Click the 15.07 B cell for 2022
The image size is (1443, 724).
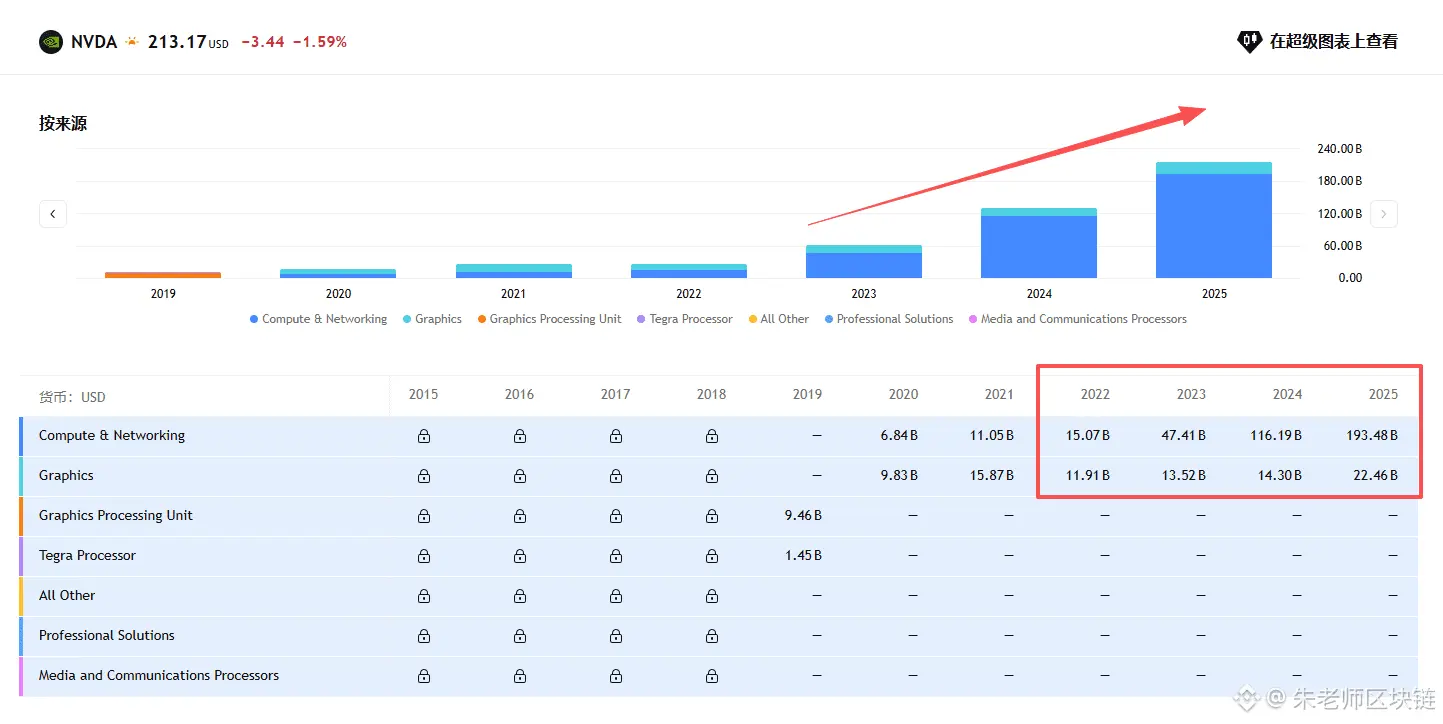pos(1087,436)
